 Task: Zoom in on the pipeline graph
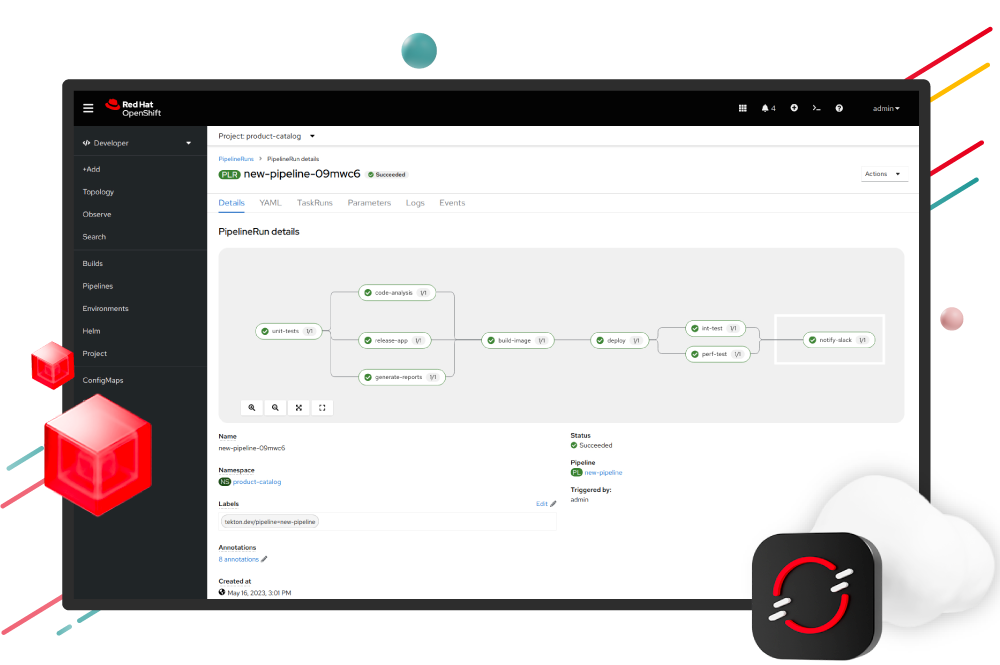point(252,407)
